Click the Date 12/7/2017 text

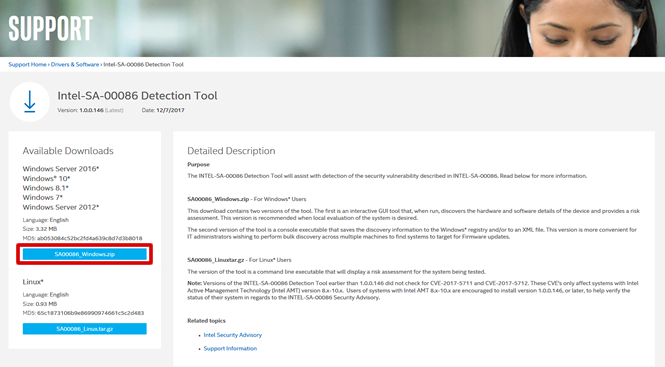[x=163, y=110]
